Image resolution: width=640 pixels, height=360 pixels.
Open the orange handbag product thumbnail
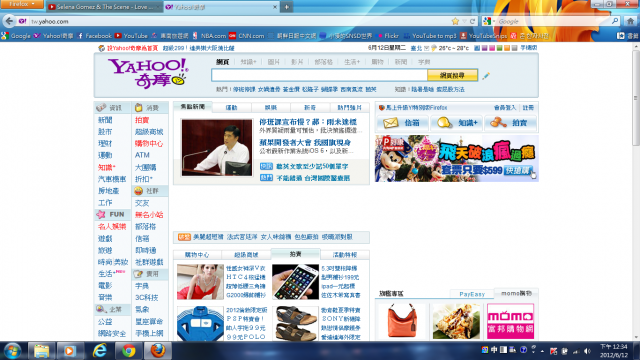[x=402, y=321]
